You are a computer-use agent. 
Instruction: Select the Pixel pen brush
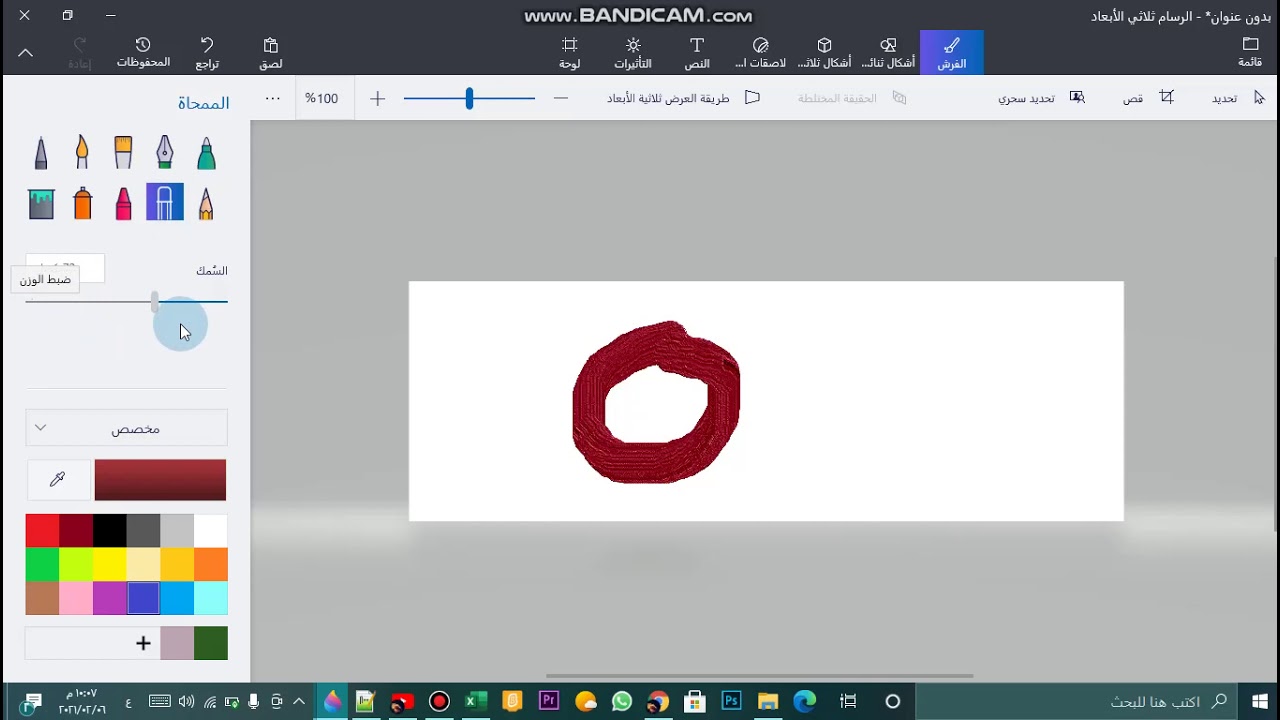point(41,153)
